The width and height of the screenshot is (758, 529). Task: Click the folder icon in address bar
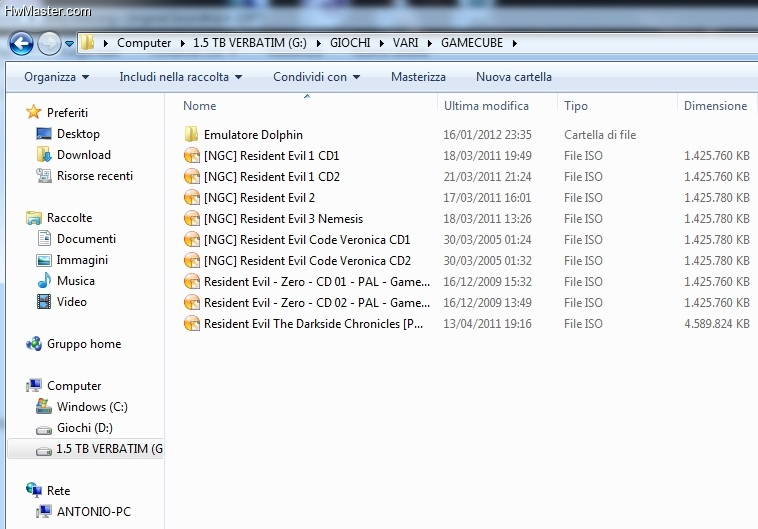87,43
